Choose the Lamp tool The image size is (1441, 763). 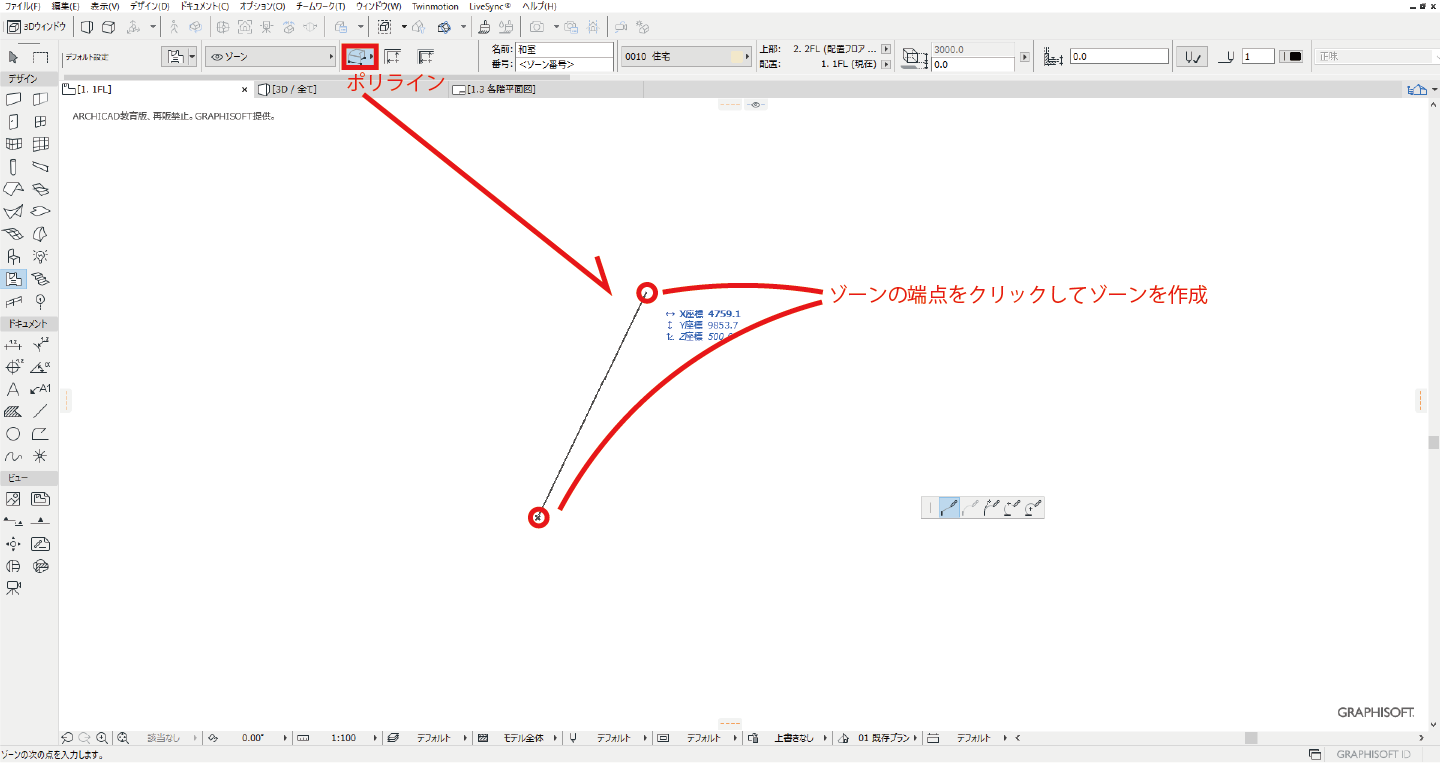pos(40,257)
